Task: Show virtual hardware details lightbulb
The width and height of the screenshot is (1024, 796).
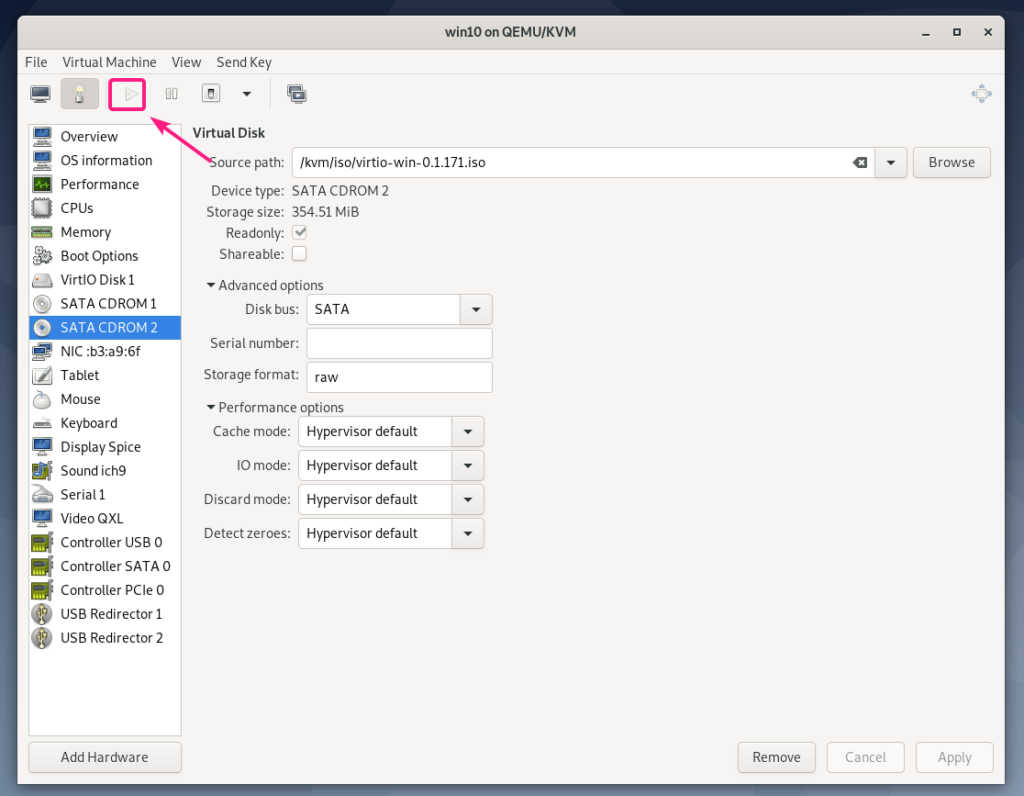Action: point(80,94)
